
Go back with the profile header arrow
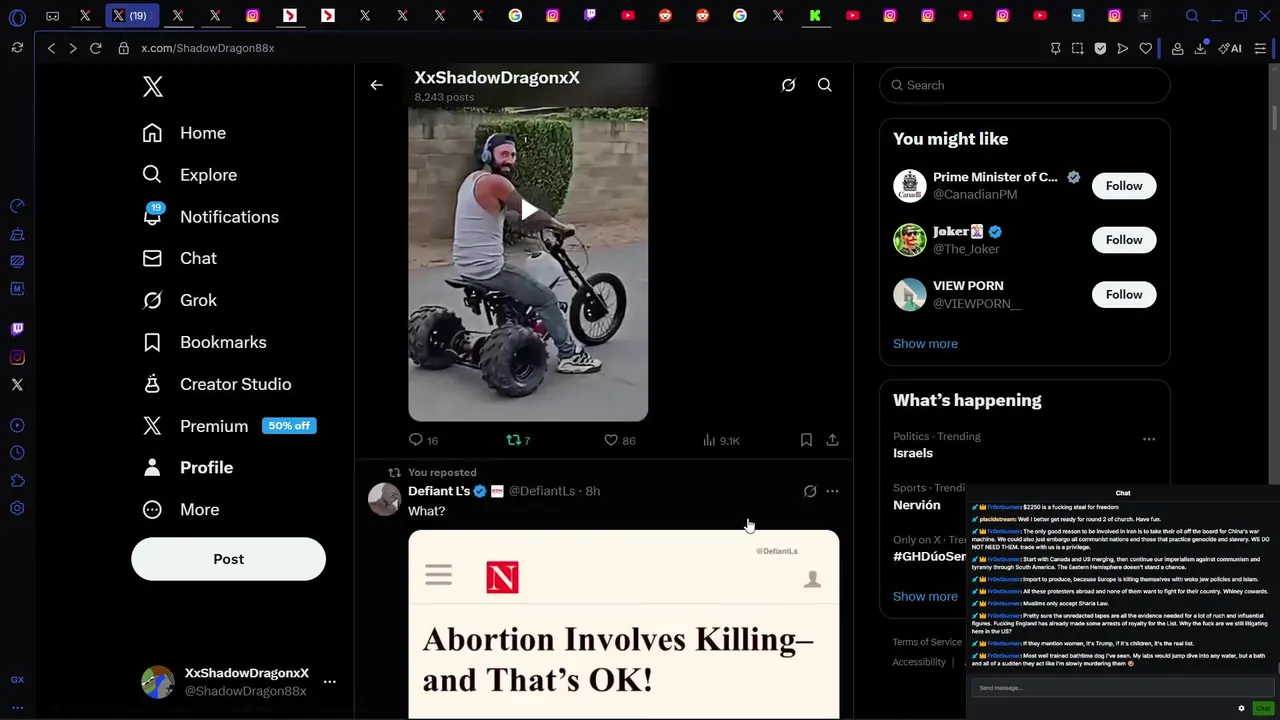[376, 85]
